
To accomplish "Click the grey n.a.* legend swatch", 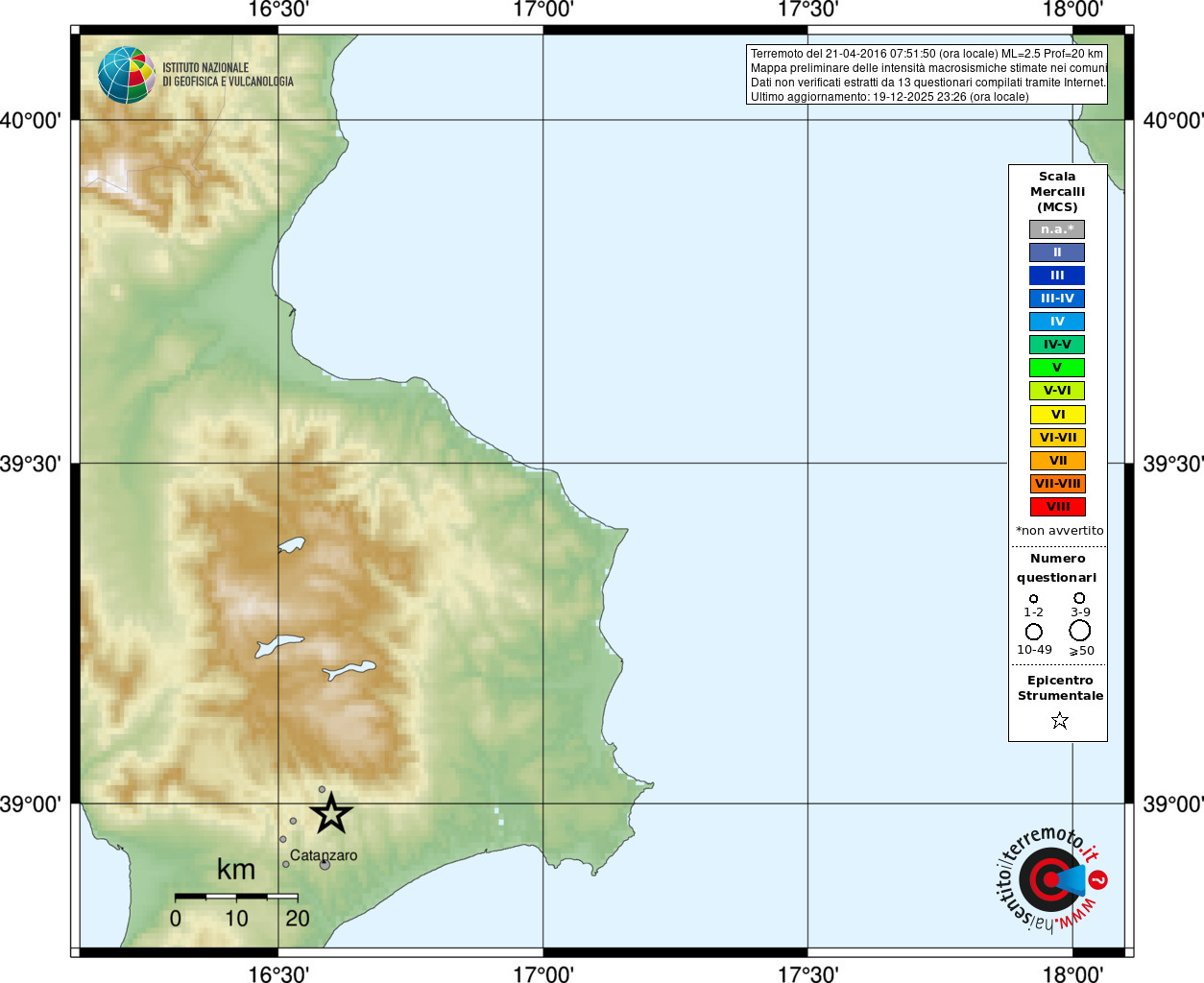I will coord(1057,229).
